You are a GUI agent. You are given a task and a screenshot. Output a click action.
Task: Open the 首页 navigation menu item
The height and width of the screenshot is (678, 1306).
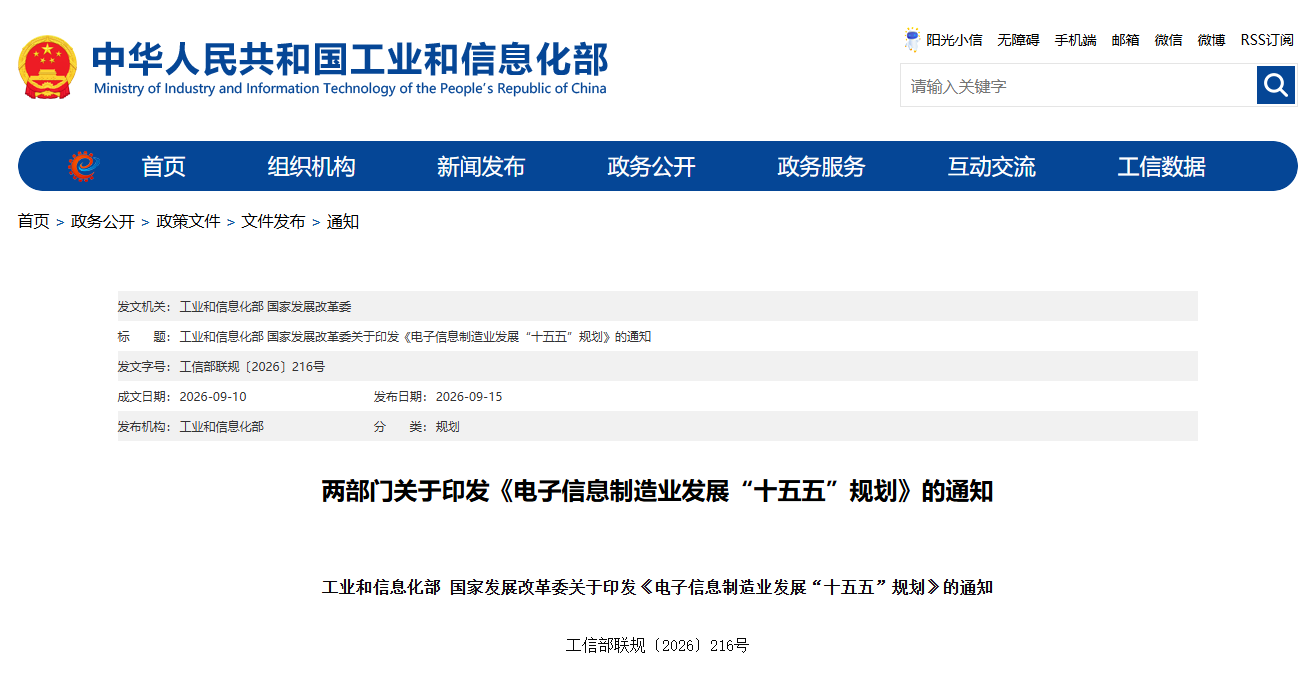pos(163,167)
